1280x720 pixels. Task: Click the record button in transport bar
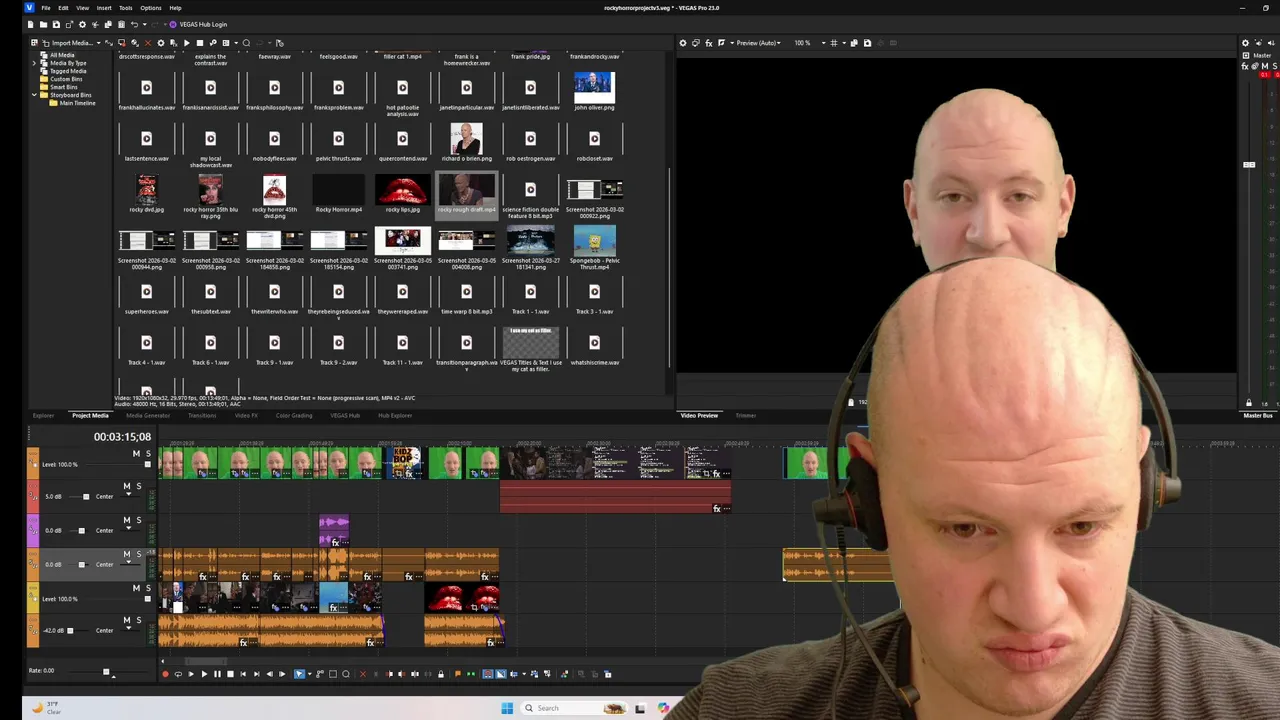(165, 674)
